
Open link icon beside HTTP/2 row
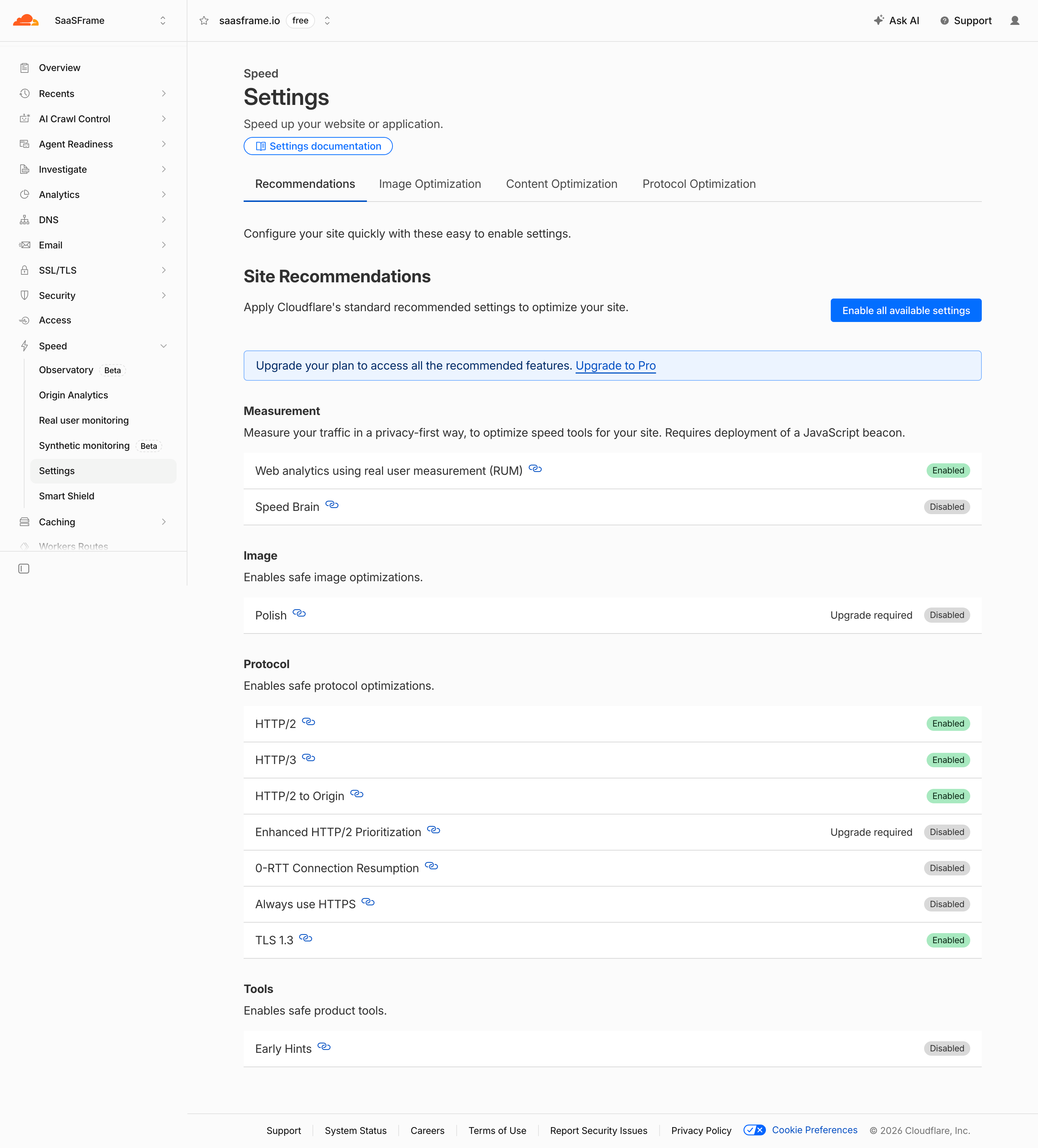coord(309,721)
